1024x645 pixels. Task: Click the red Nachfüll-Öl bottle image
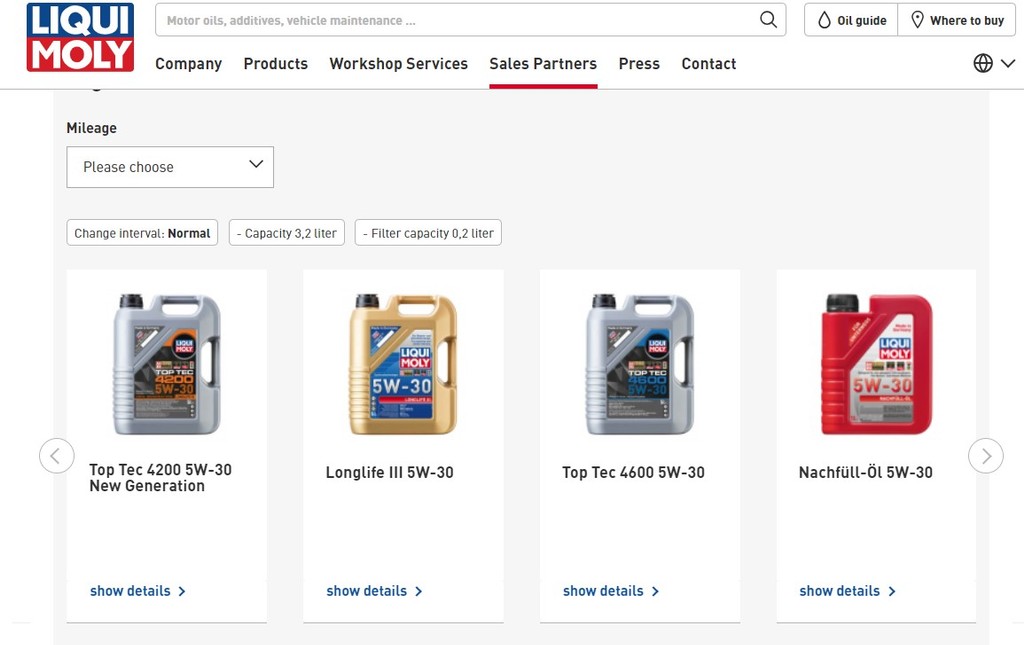(876, 364)
